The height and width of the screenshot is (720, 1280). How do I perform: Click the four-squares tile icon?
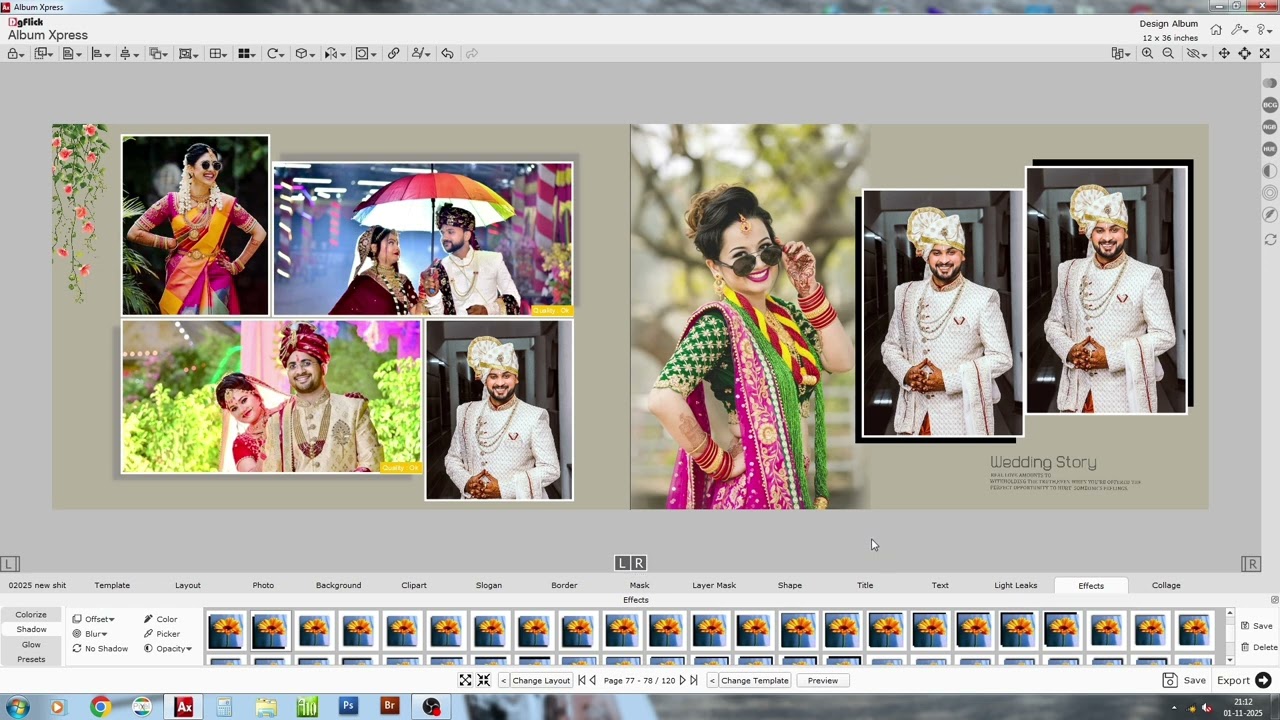click(246, 53)
